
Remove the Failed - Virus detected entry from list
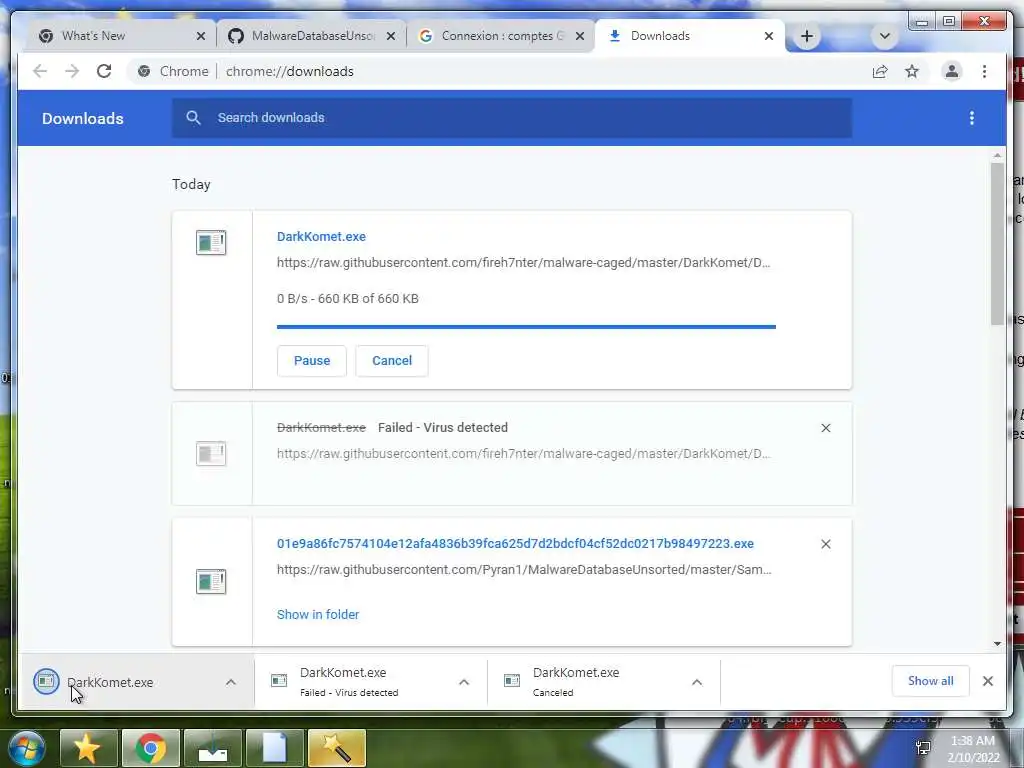825,428
